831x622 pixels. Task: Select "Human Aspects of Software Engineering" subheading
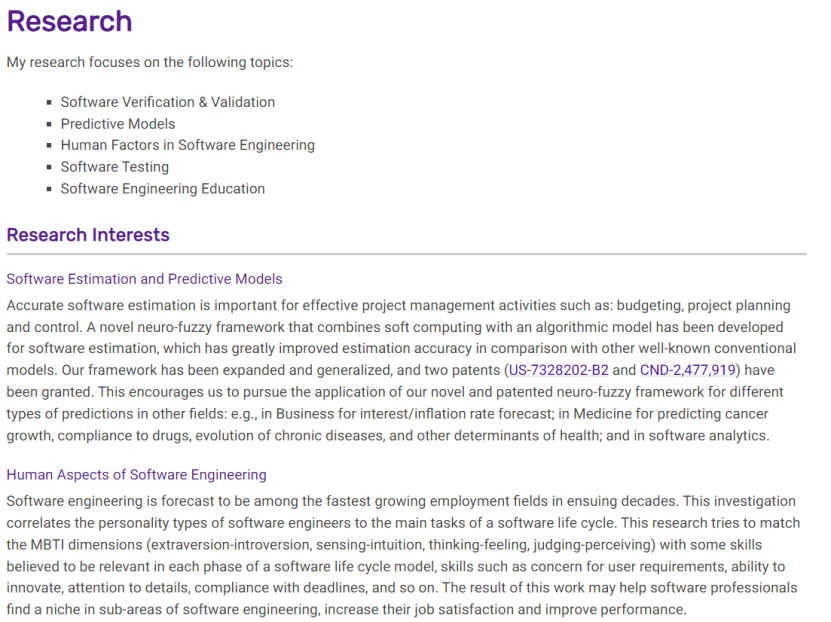coord(136,475)
